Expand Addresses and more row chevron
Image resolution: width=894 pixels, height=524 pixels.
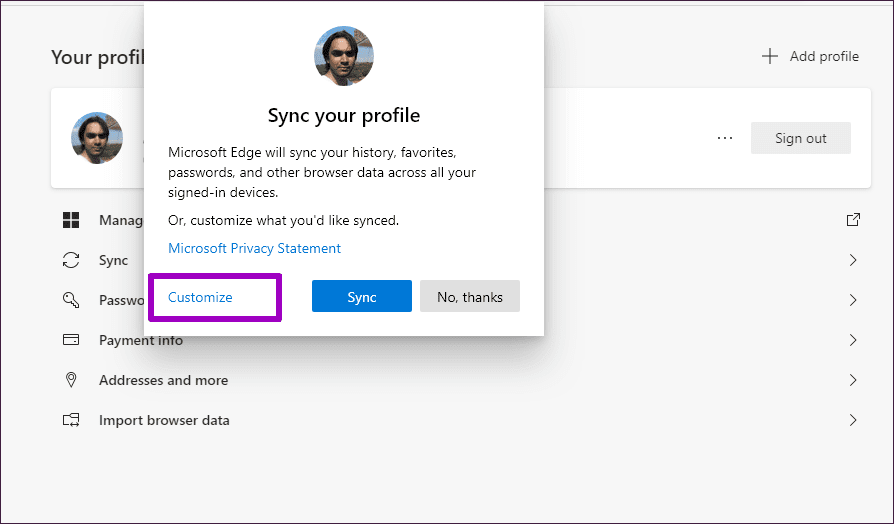coord(853,380)
